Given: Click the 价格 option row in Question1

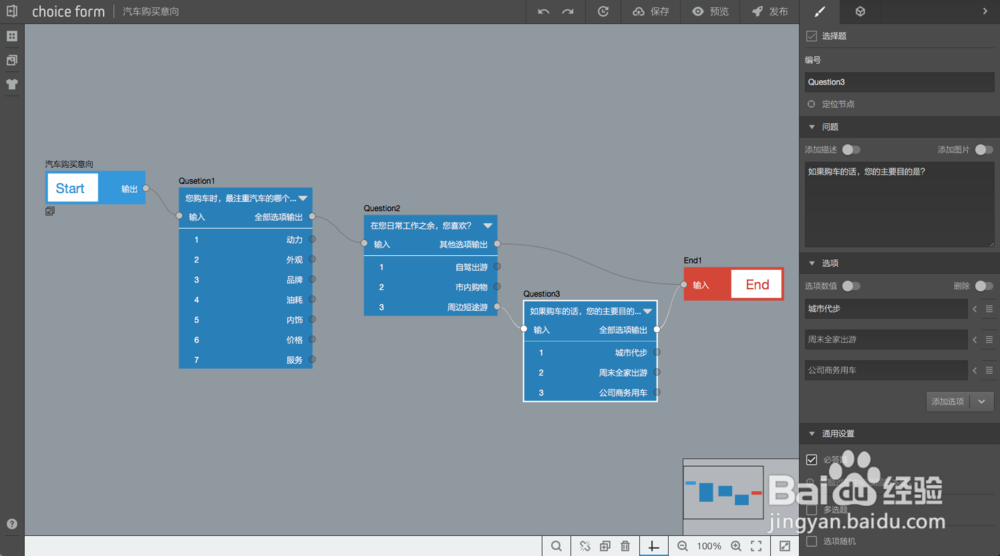Looking at the screenshot, I should pyautogui.click(x=246, y=340).
